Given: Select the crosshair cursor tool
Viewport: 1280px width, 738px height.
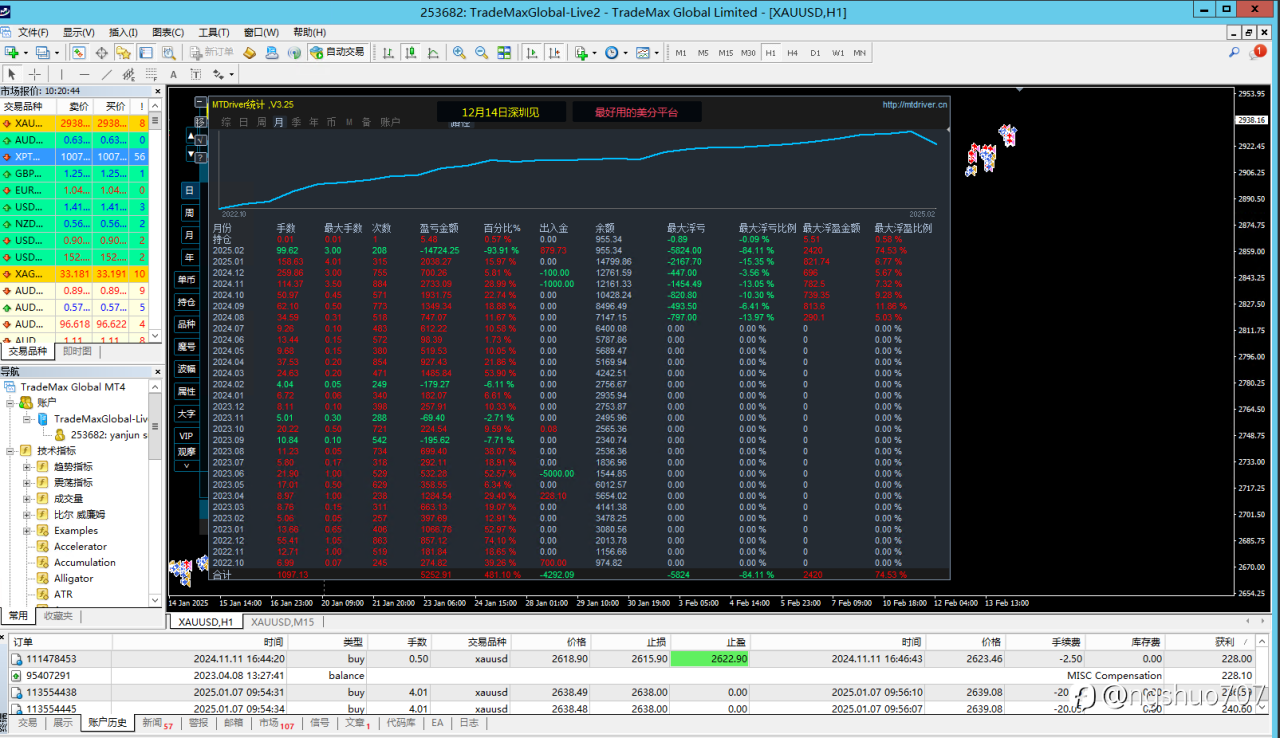Looking at the screenshot, I should pyautogui.click(x=35, y=74).
